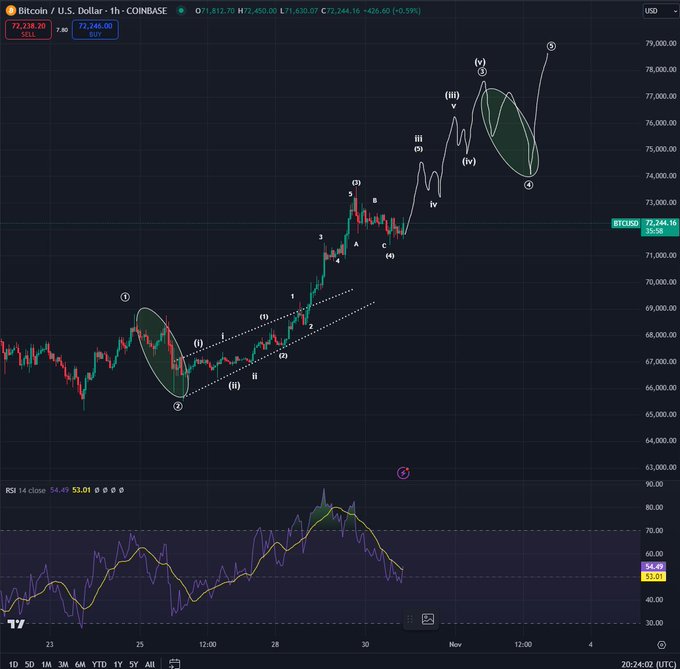Select the 5Y time range
The image size is (680, 669).
[134, 664]
